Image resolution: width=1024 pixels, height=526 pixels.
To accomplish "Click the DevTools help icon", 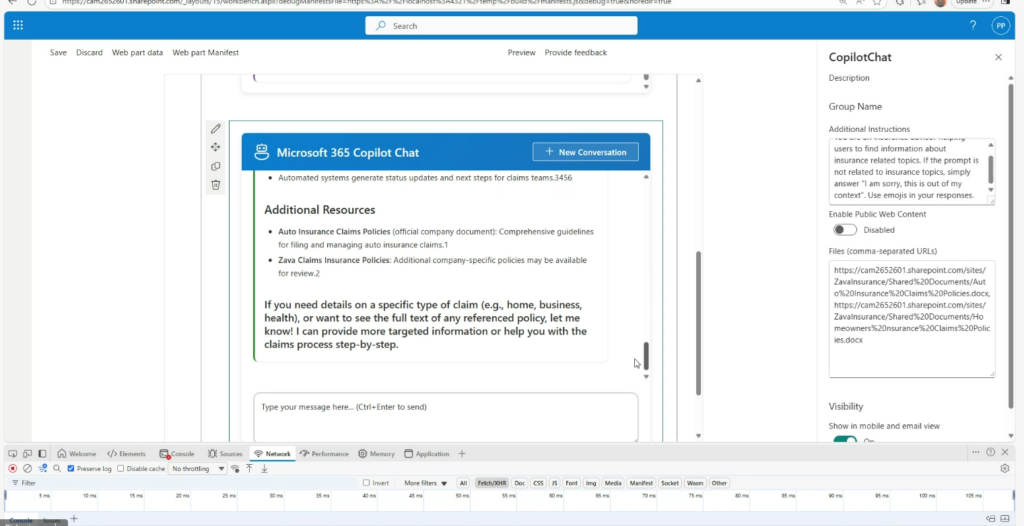I will [x=991, y=452].
